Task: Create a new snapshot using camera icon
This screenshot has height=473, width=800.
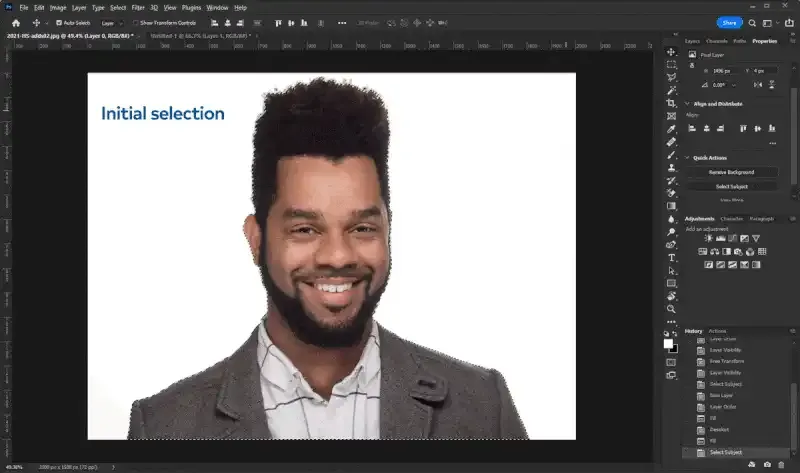Action: point(766,465)
